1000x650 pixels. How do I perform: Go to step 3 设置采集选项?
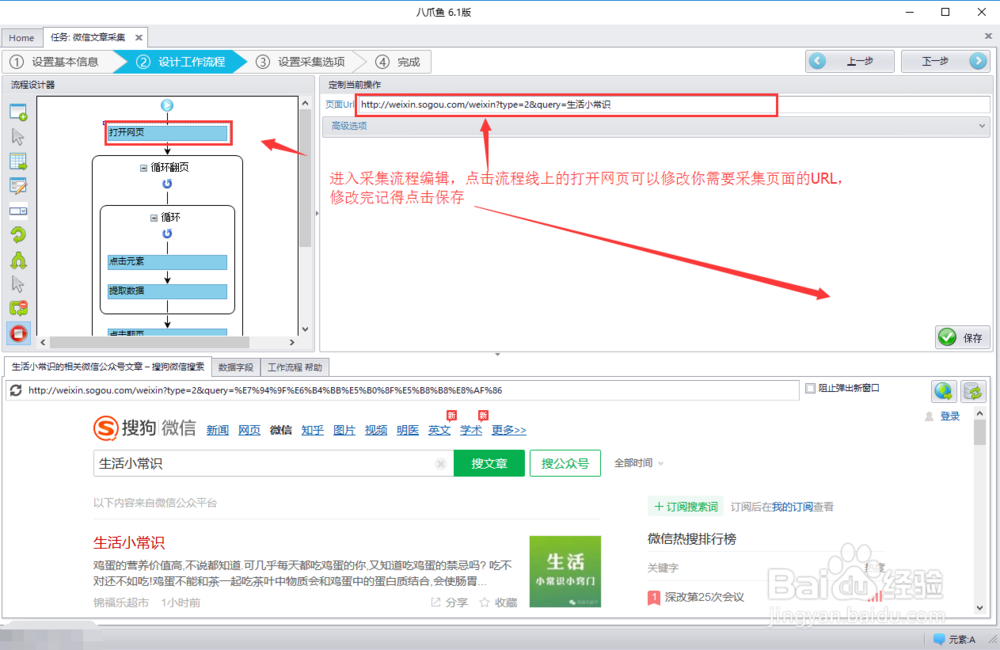point(300,62)
